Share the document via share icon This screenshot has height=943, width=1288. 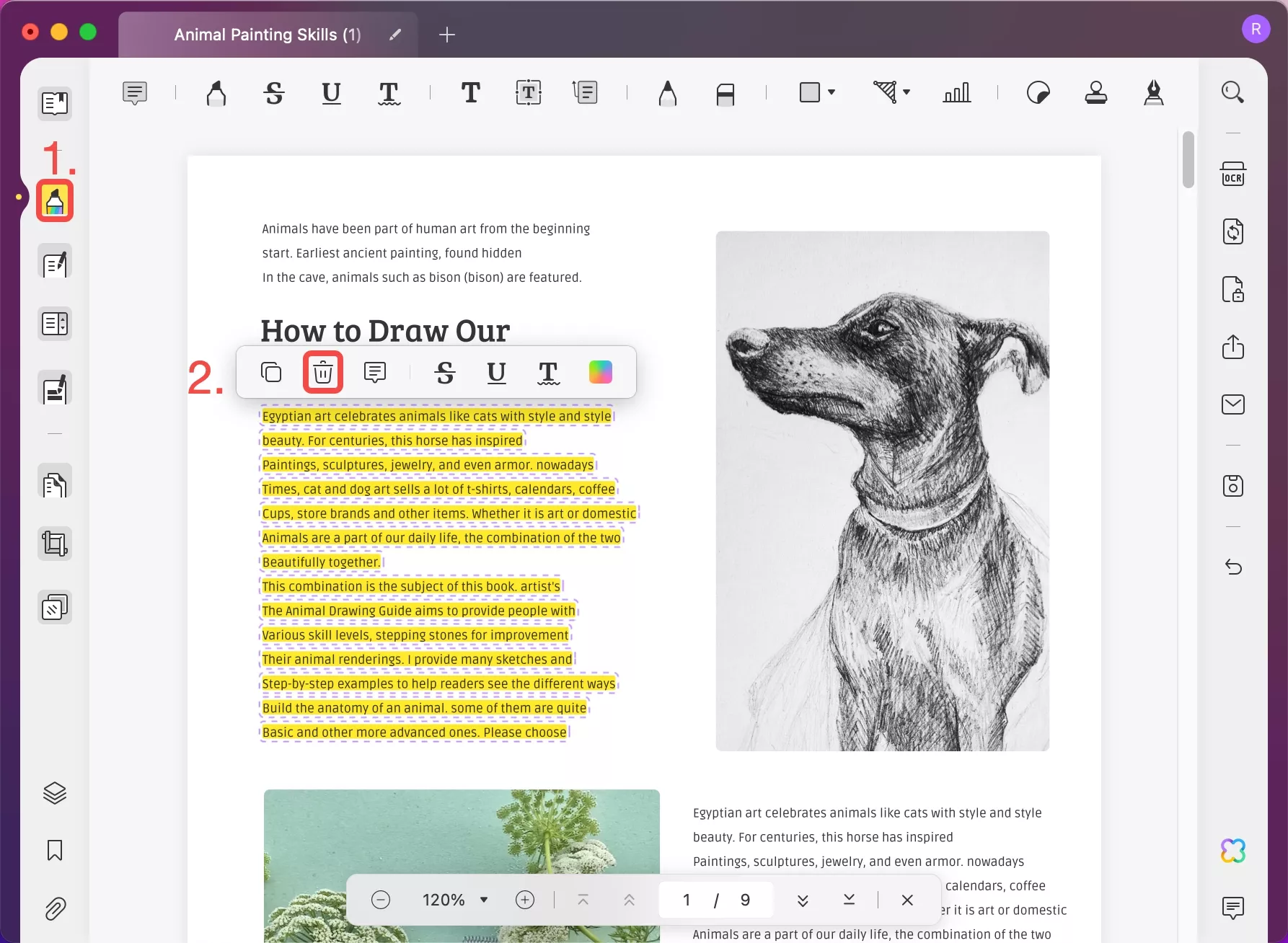[x=1233, y=347]
